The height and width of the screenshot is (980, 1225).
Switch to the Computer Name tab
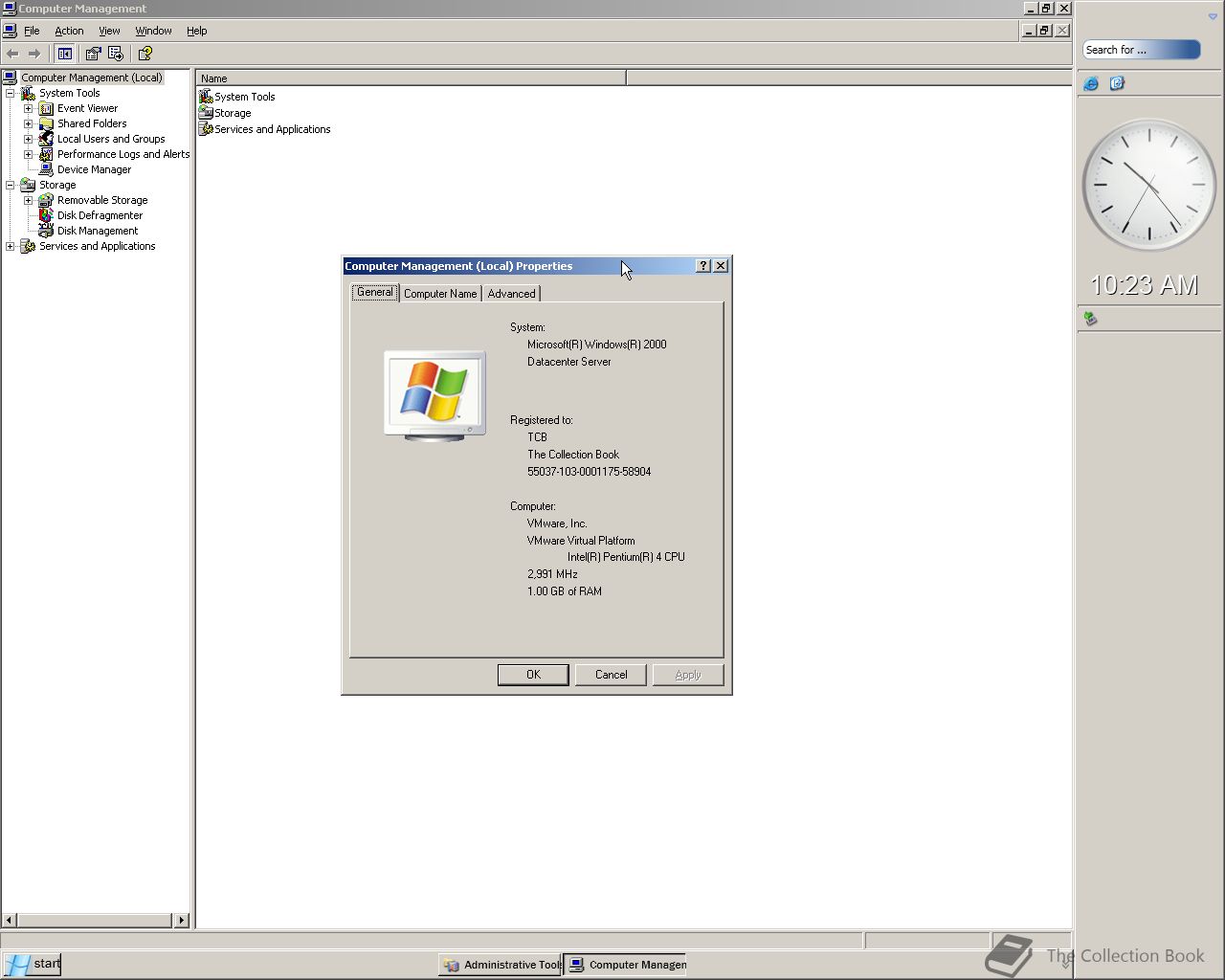pos(440,294)
